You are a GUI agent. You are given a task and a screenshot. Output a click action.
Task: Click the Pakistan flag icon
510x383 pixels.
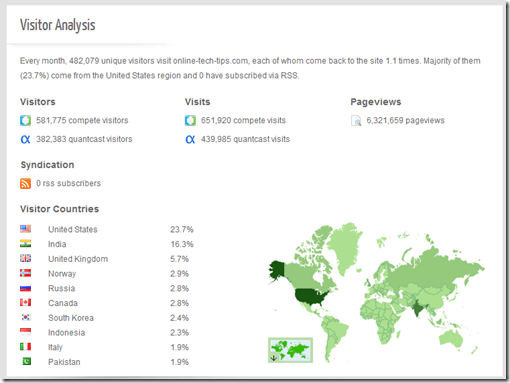point(25,361)
